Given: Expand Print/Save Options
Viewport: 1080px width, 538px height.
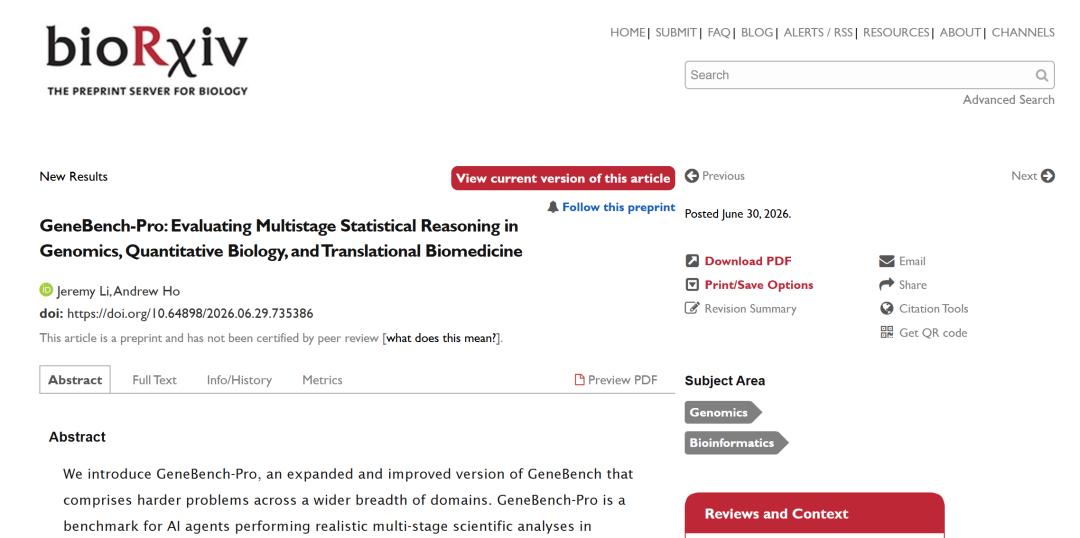Looking at the screenshot, I should (758, 284).
